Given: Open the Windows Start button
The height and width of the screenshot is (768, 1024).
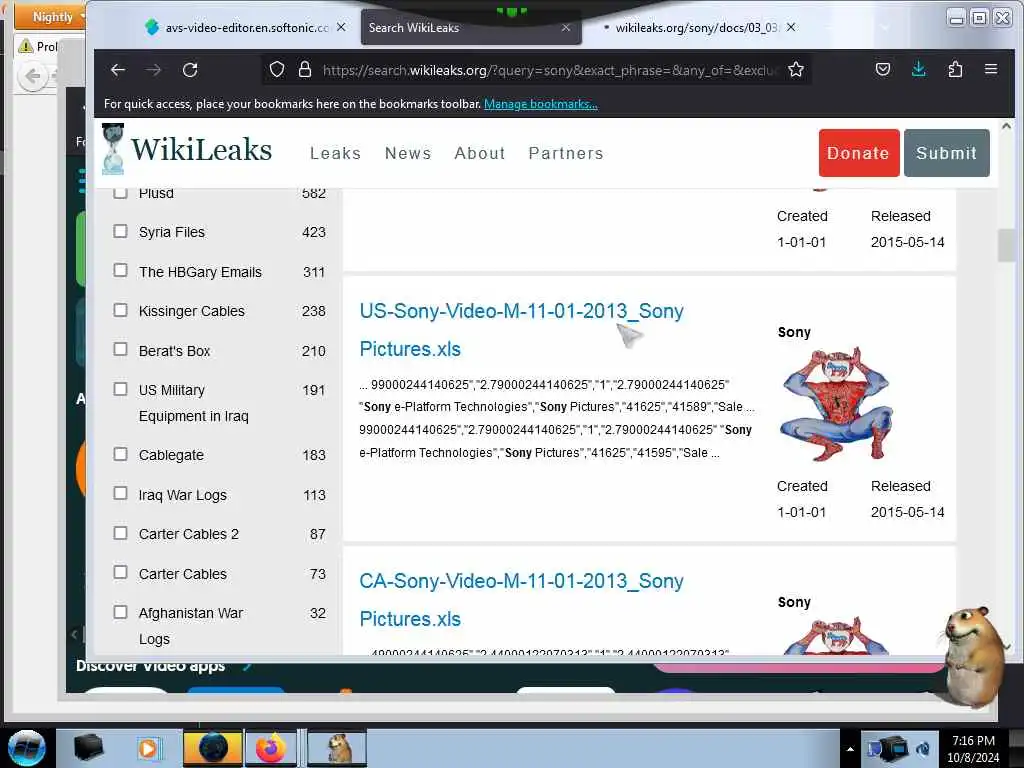Looking at the screenshot, I should pyautogui.click(x=26, y=748).
